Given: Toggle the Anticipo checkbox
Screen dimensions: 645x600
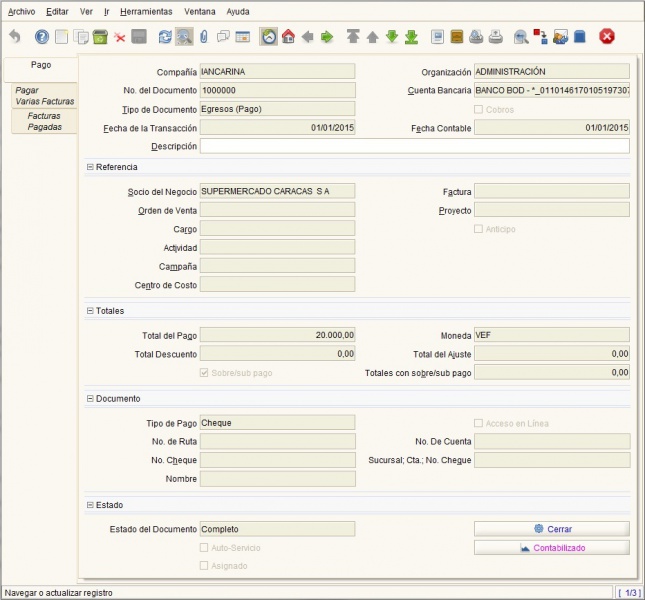Looking at the screenshot, I should click(x=479, y=229).
